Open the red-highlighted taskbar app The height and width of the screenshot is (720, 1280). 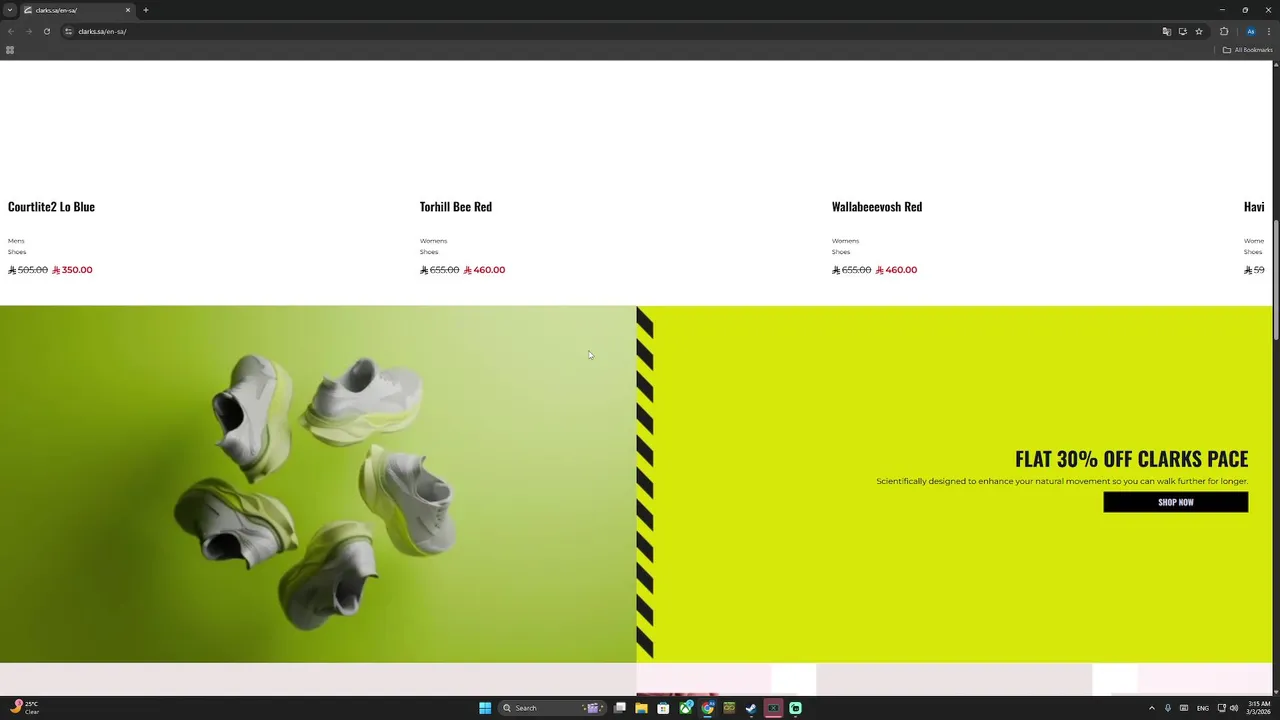click(x=773, y=708)
